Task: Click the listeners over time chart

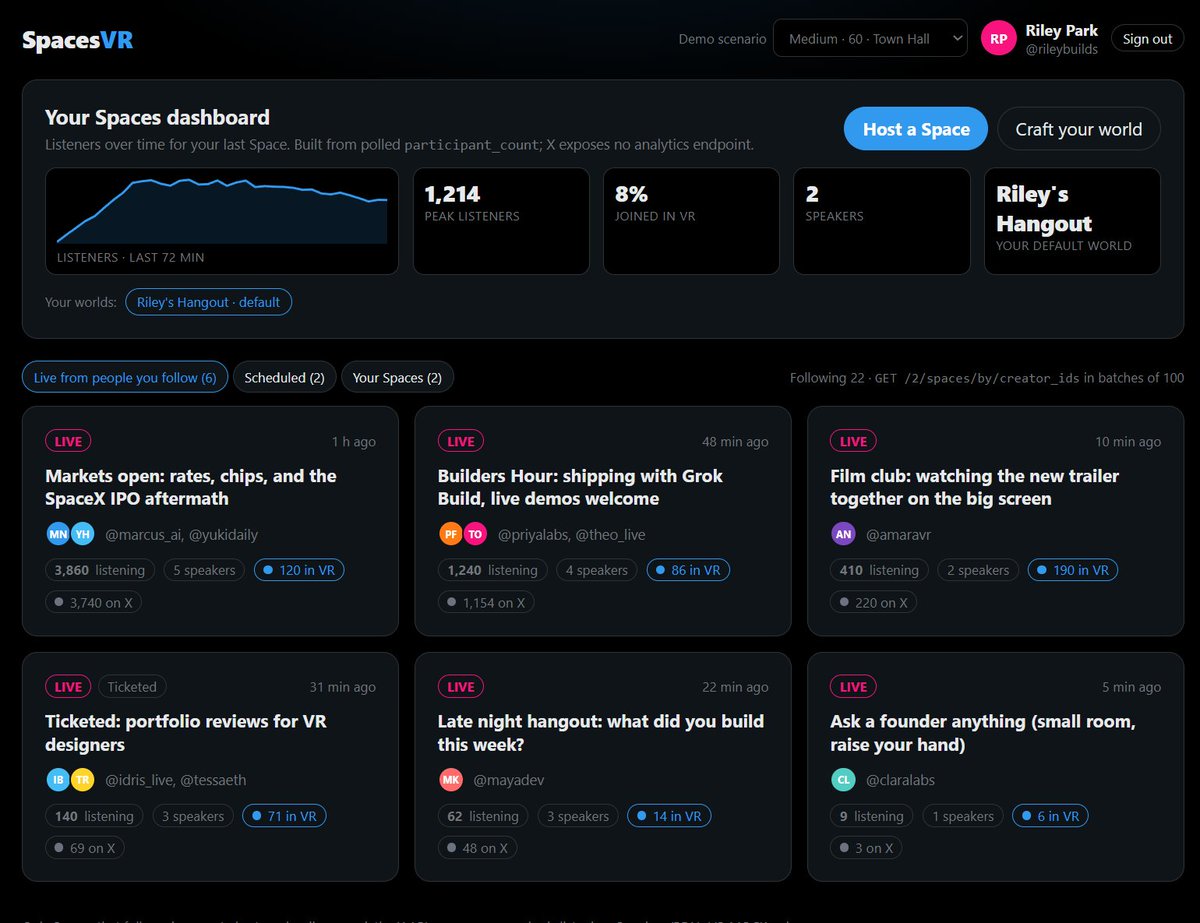Action: pyautogui.click(x=222, y=221)
